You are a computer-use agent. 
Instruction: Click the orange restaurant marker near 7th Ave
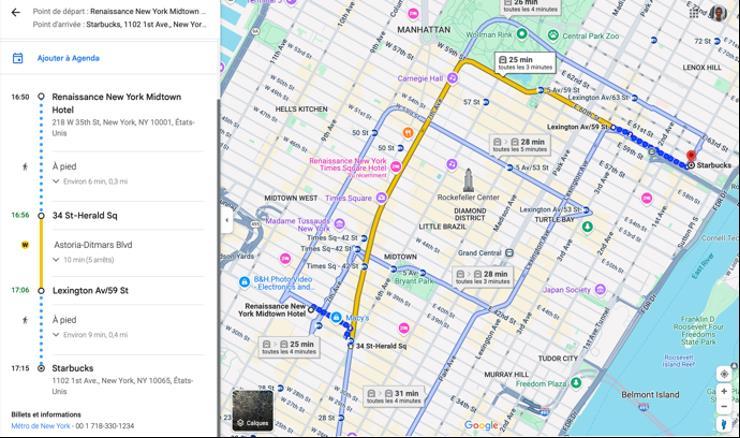(x=408, y=133)
